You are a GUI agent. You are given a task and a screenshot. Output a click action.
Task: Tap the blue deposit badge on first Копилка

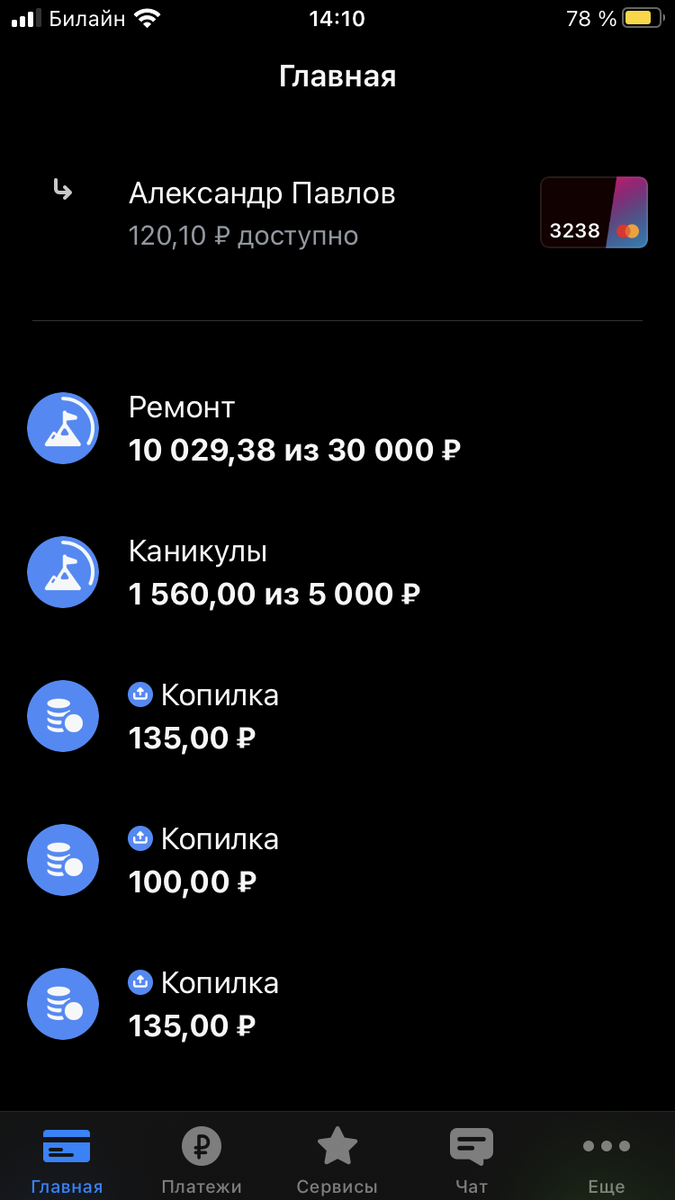pos(140,695)
